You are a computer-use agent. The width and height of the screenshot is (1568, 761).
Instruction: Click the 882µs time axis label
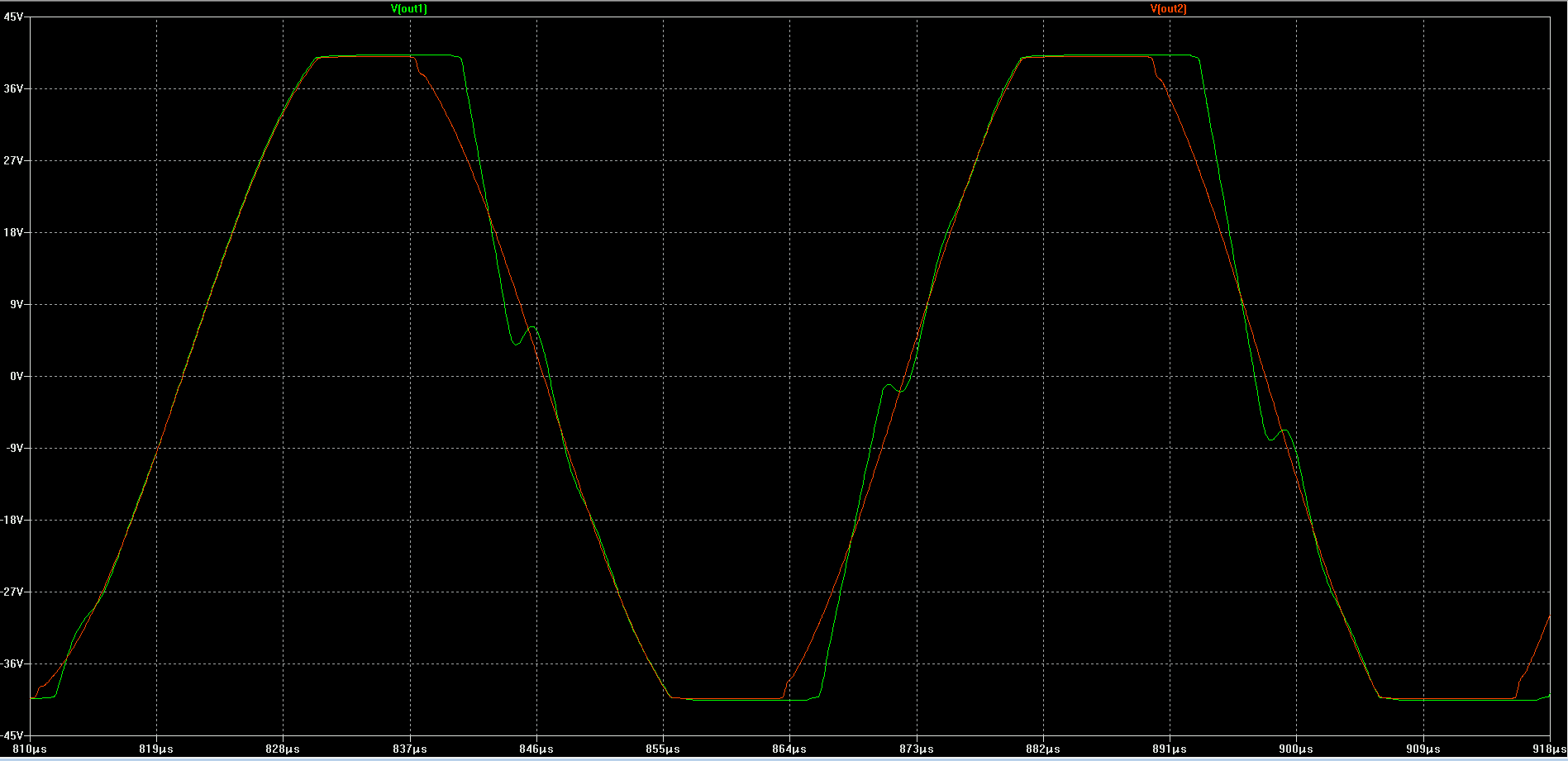coord(1043,749)
